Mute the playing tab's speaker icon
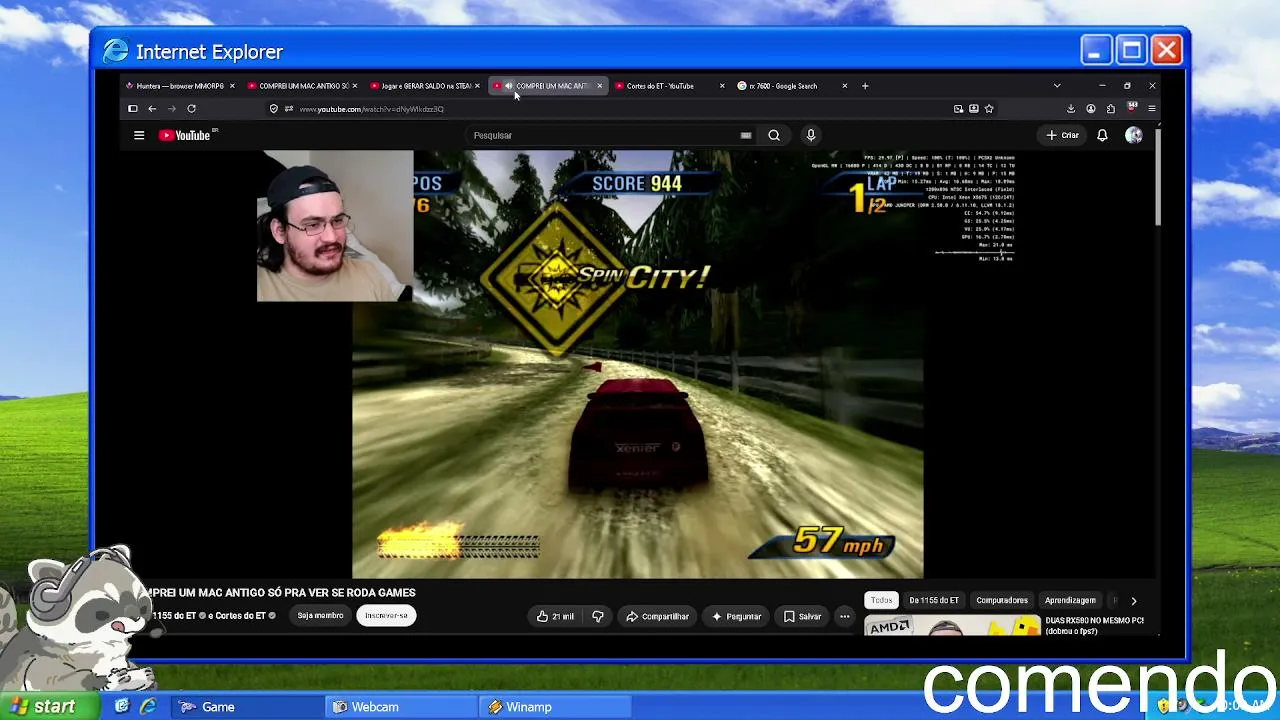This screenshot has width=1280, height=720. (x=508, y=86)
